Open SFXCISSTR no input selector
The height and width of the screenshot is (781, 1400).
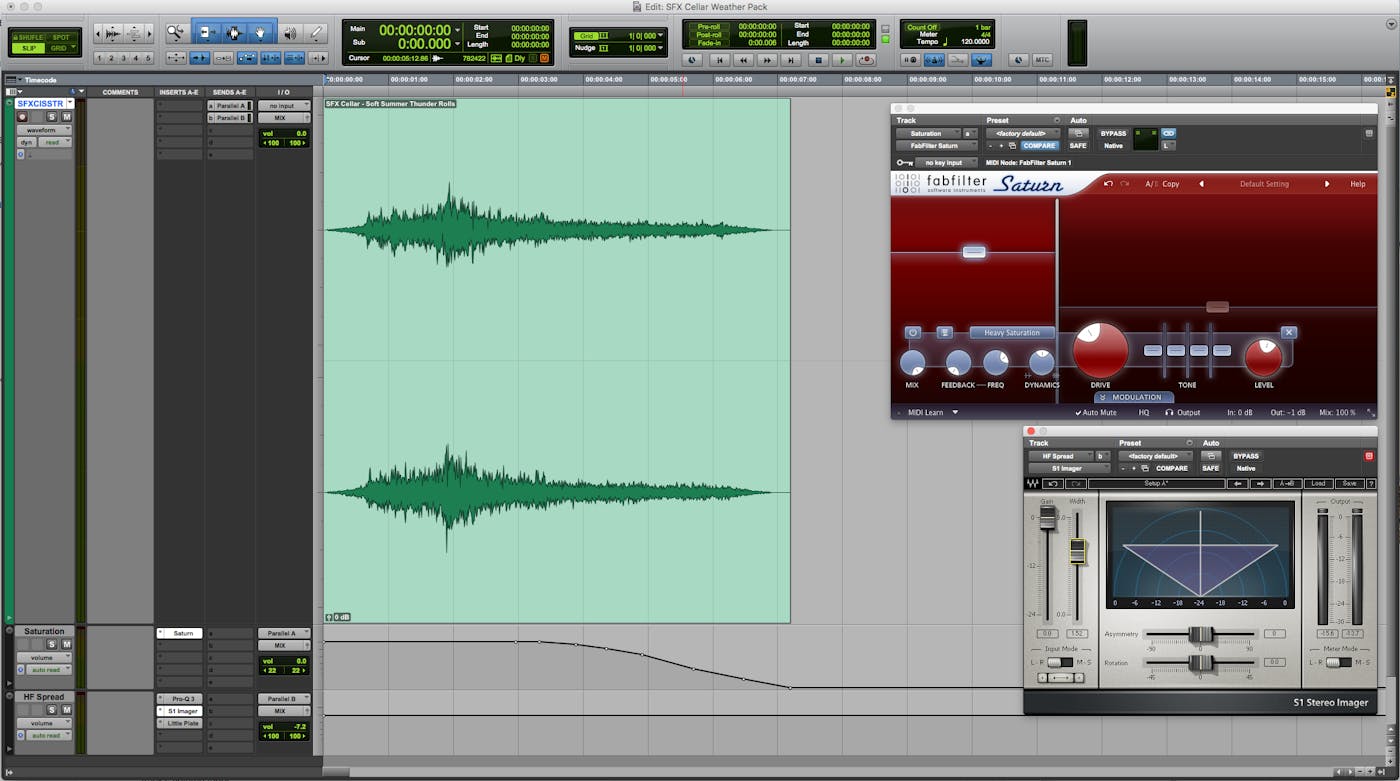(284, 105)
